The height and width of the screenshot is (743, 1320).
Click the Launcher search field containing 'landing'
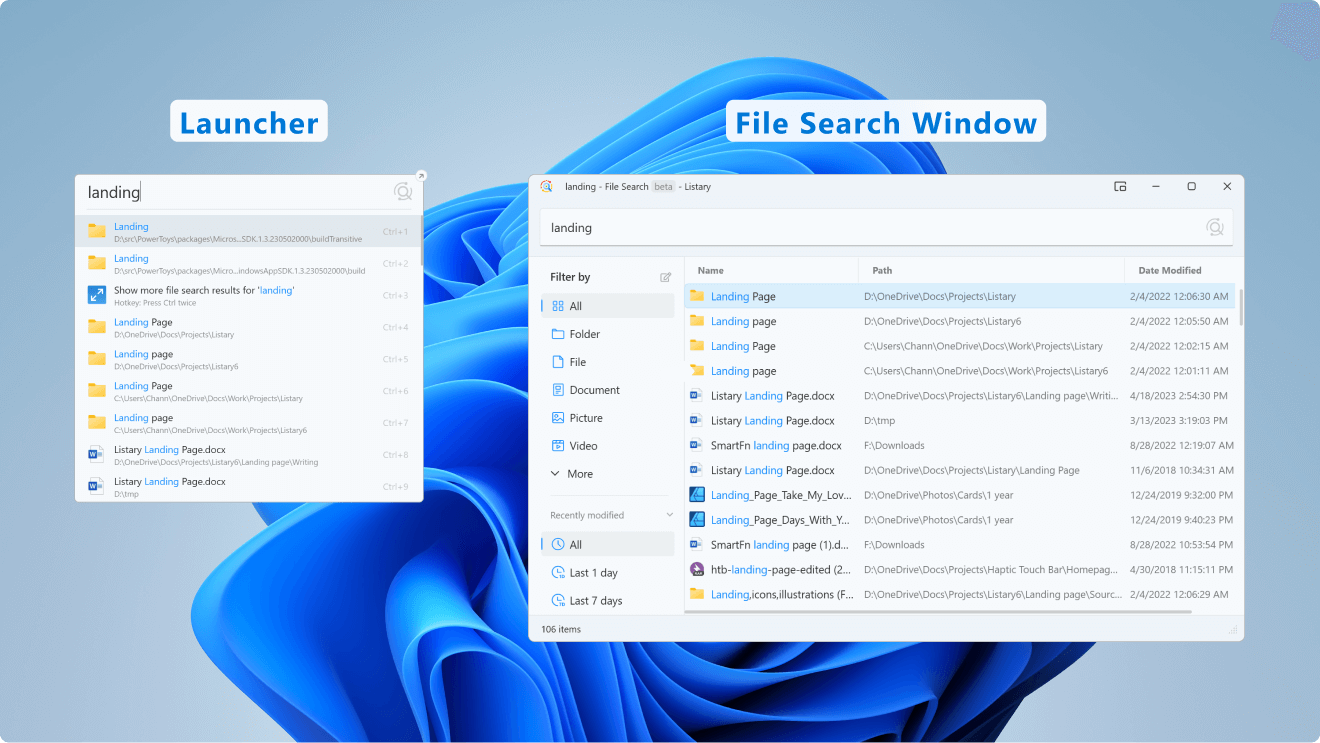point(235,192)
